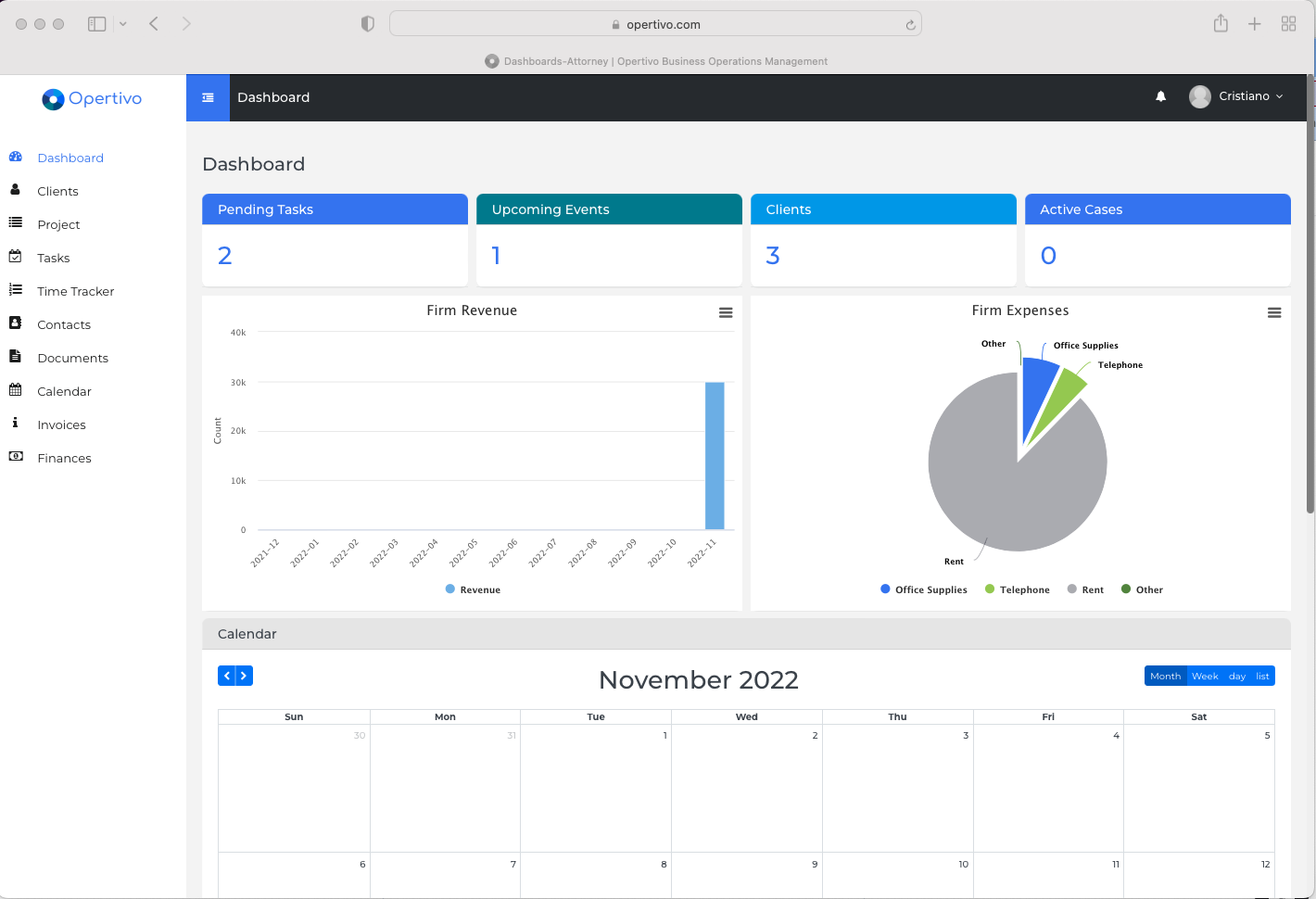This screenshot has height=899, width=1316.
Task: Click the Clients person icon in sidebar
Action: [15, 189]
